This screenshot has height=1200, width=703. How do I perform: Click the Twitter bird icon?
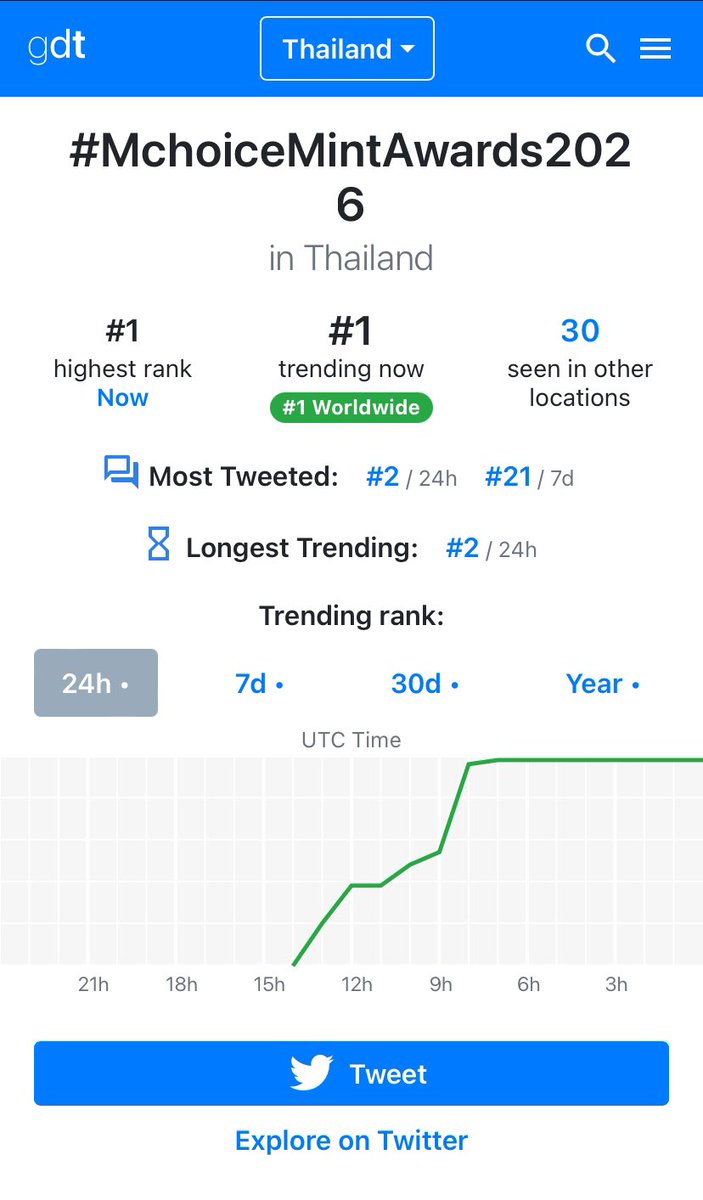point(311,1074)
